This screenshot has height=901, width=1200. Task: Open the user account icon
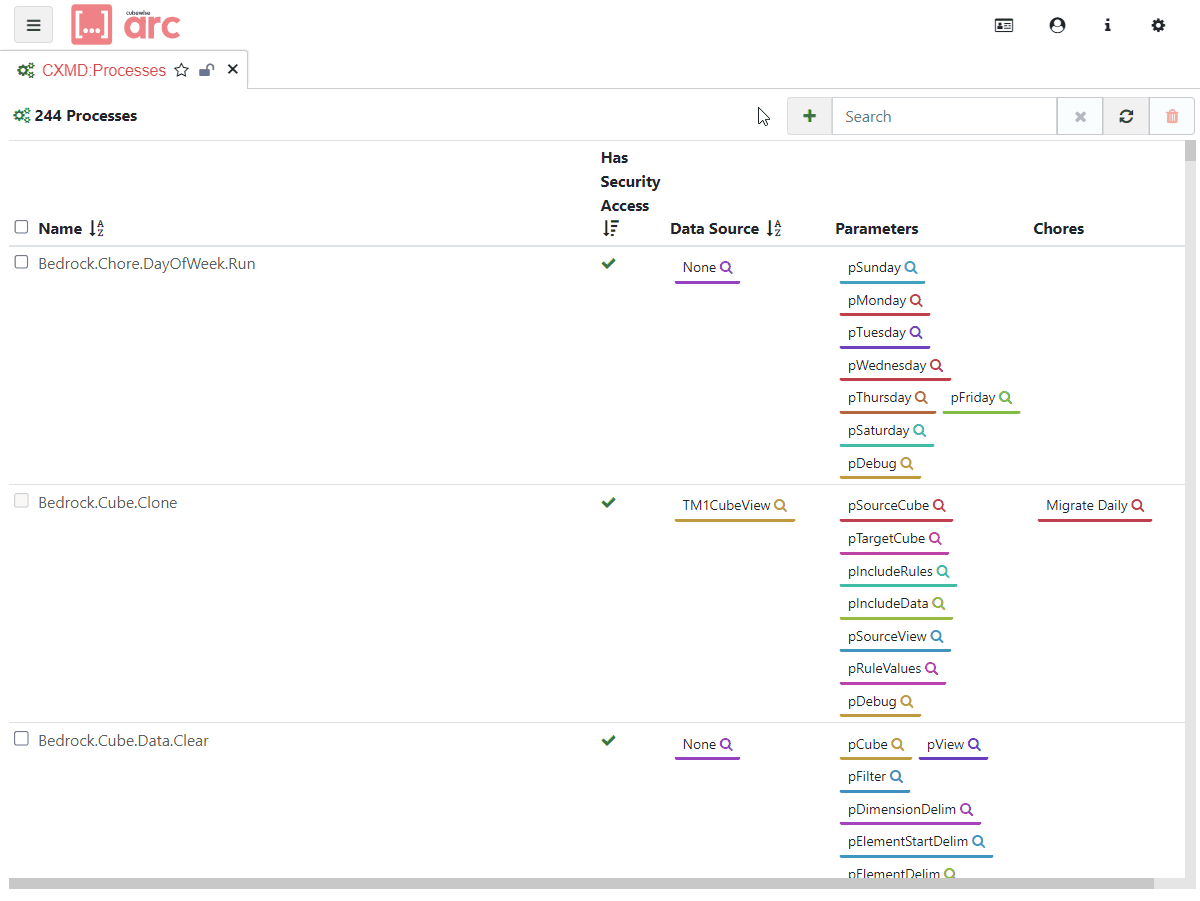1057,25
